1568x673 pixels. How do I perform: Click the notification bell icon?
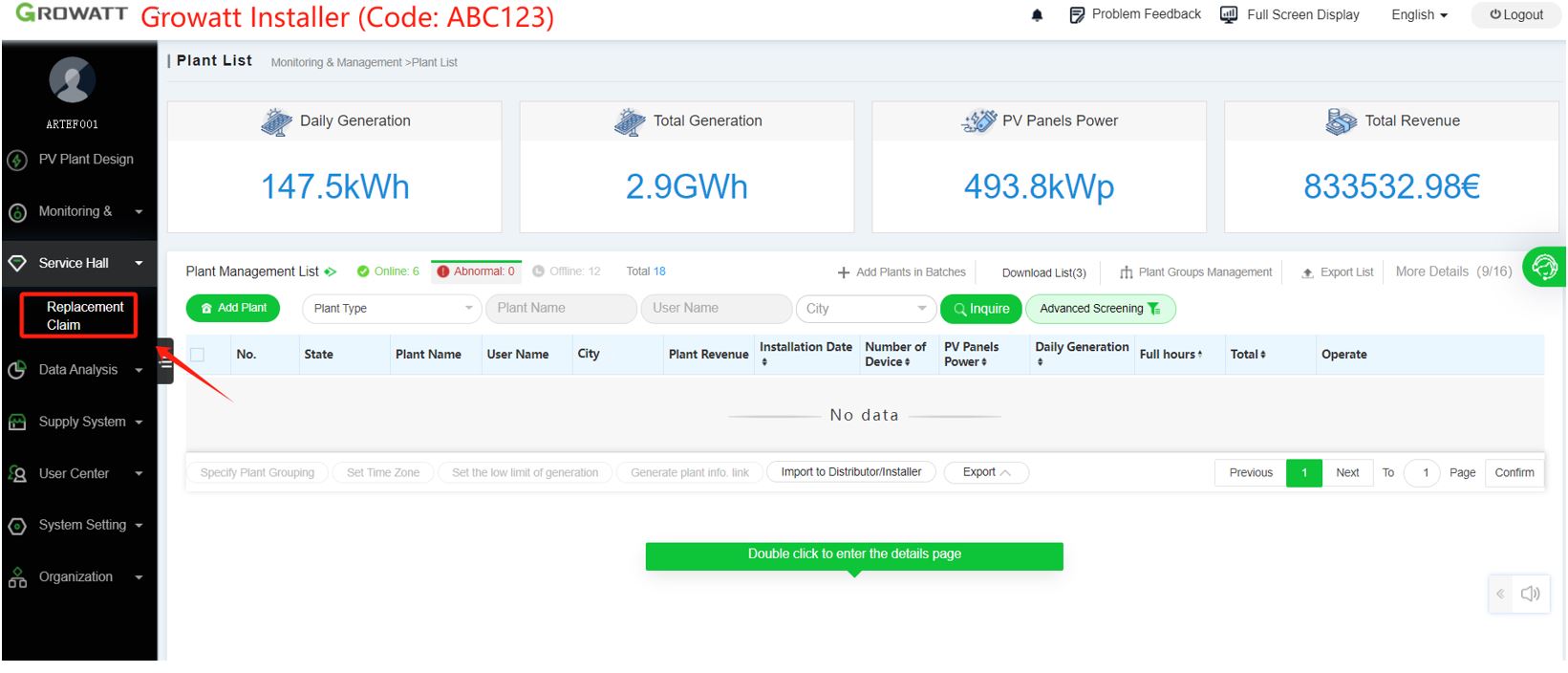click(x=1037, y=15)
